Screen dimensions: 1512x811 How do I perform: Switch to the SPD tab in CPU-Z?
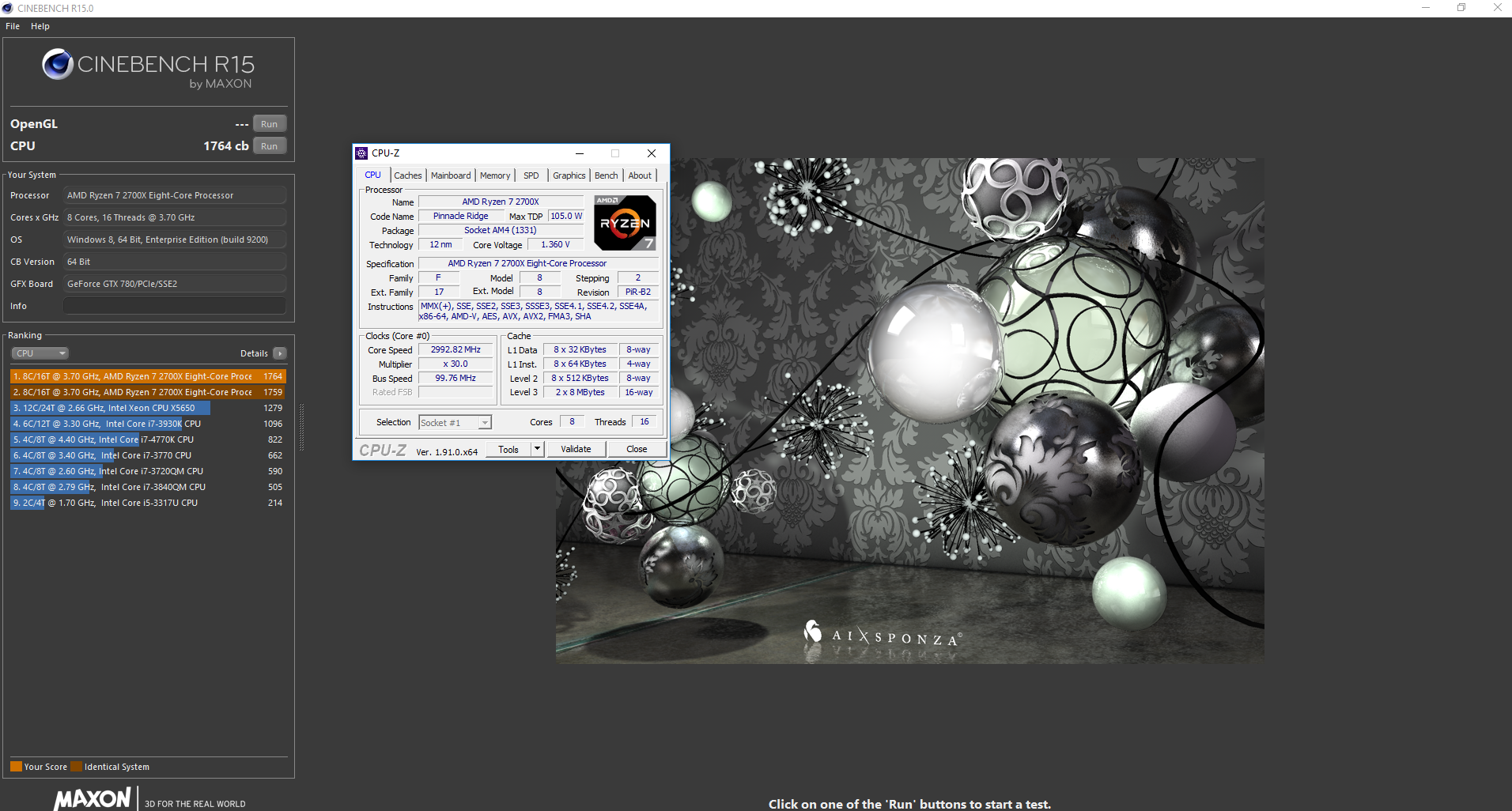tap(531, 175)
